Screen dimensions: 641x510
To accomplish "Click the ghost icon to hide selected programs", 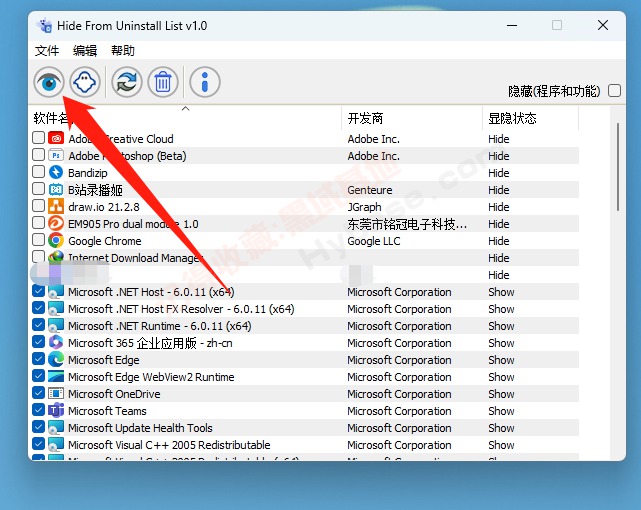I will [x=85, y=82].
